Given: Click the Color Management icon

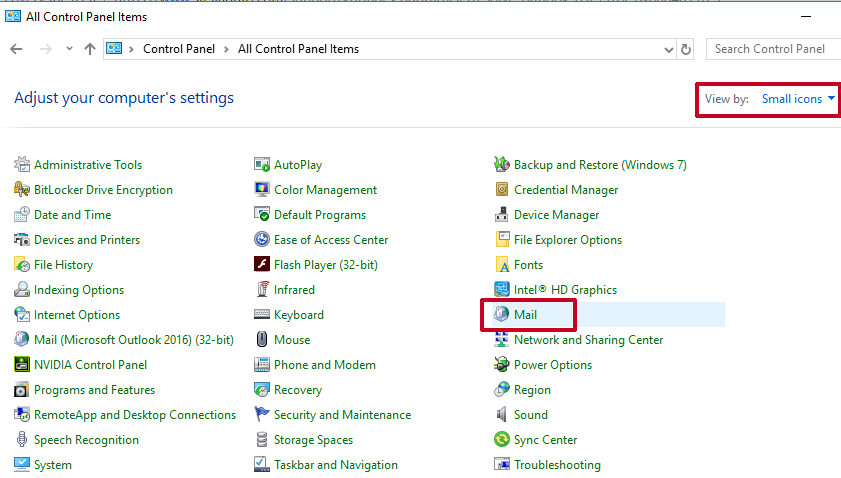Looking at the screenshot, I should coord(262,189).
